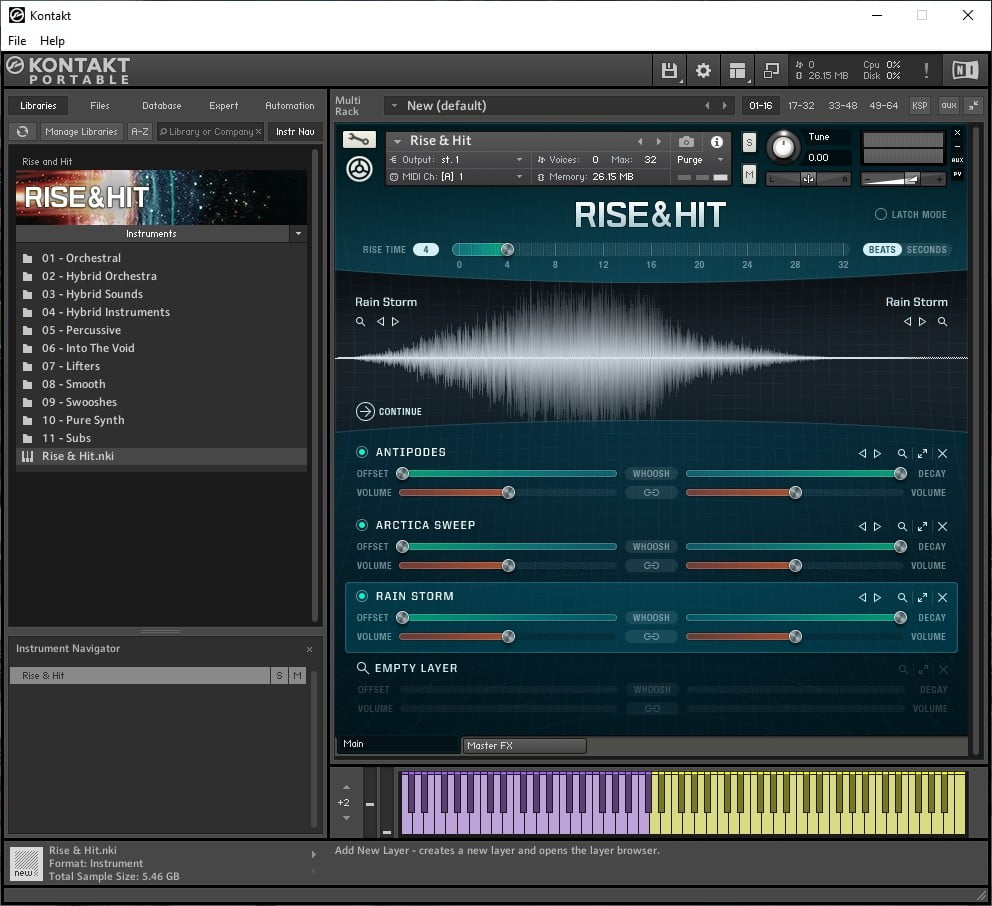Toggle Antipodes layer on/off
Viewport: 992px width, 906px height.
pyautogui.click(x=362, y=452)
